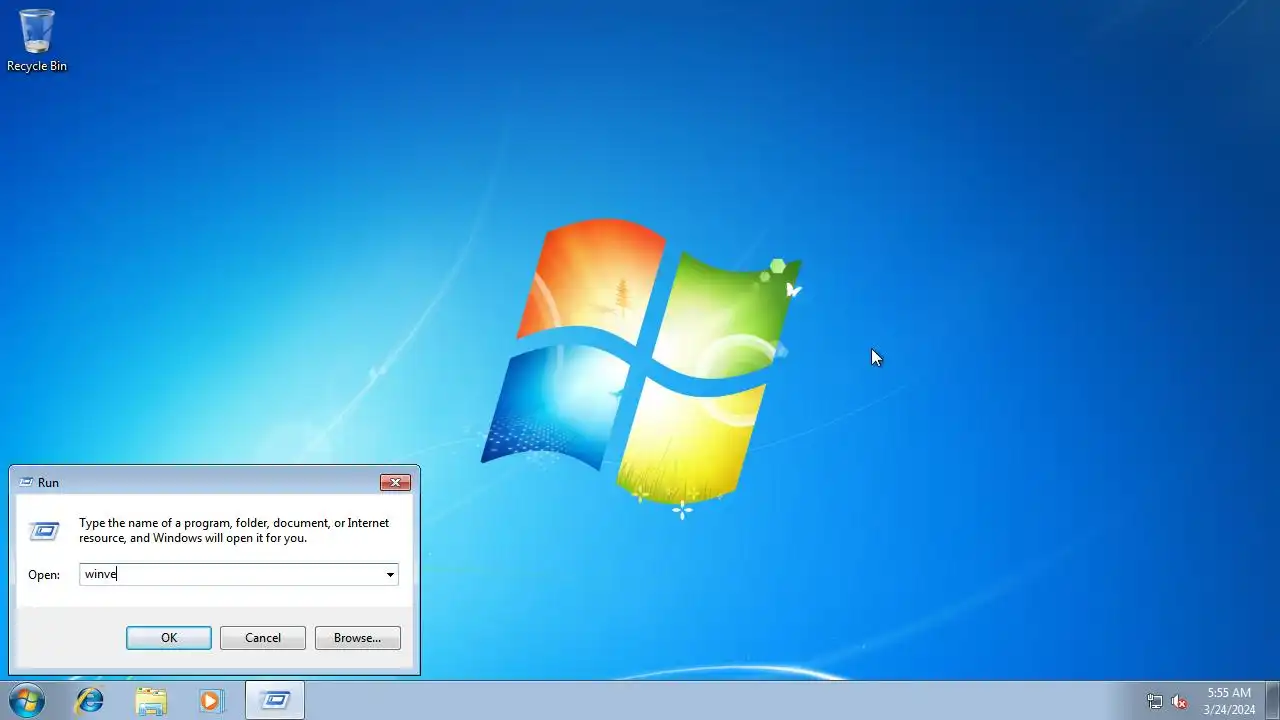
Task: Click the "Open:" label
Action: click(x=44, y=575)
